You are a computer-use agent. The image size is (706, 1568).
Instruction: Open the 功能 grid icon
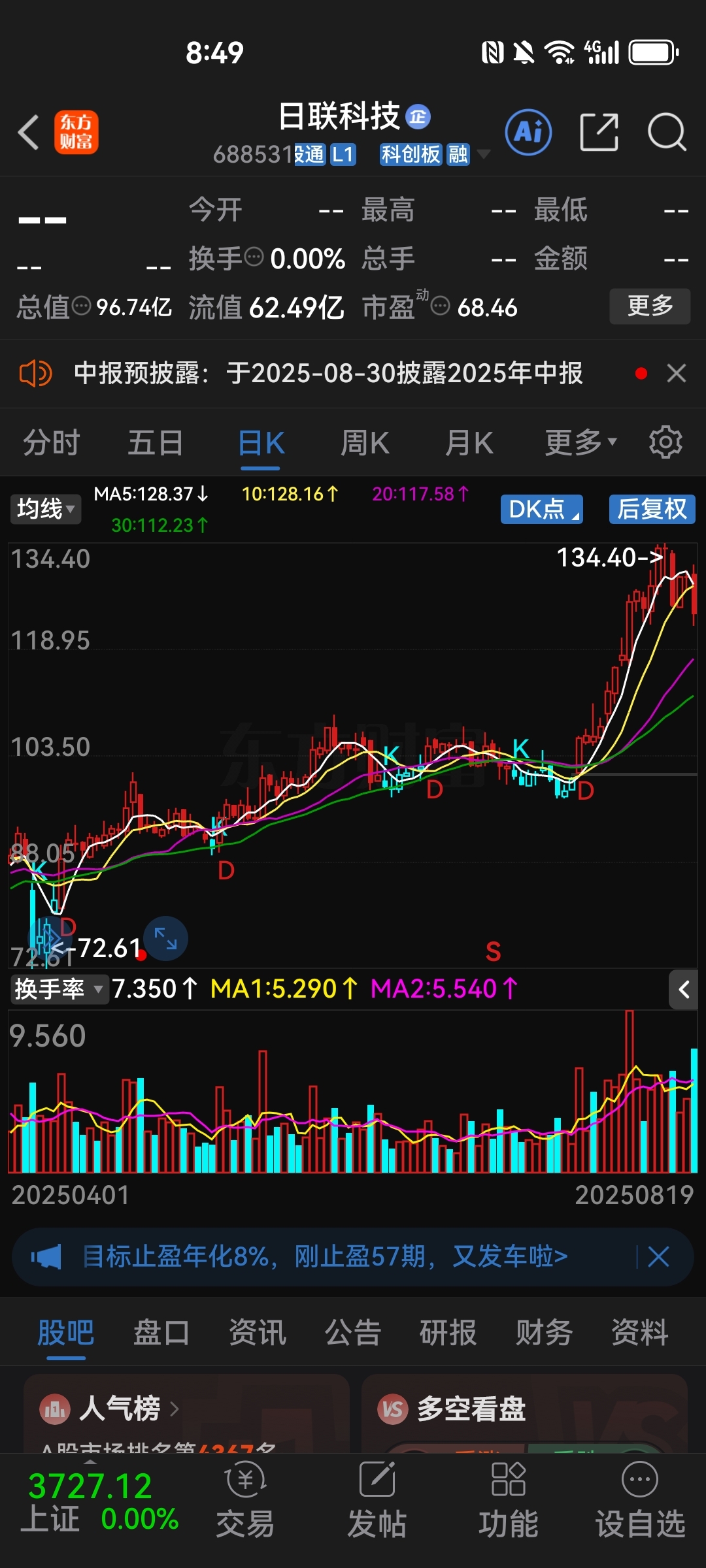(509, 1479)
